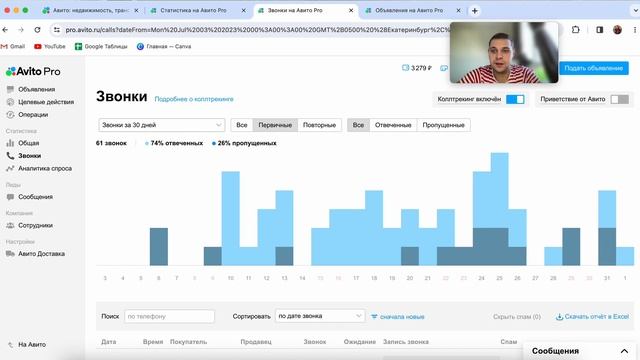This screenshot has height=360, width=640.
Task: Open the YouTube bookmark
Action: tap(50, 47)
